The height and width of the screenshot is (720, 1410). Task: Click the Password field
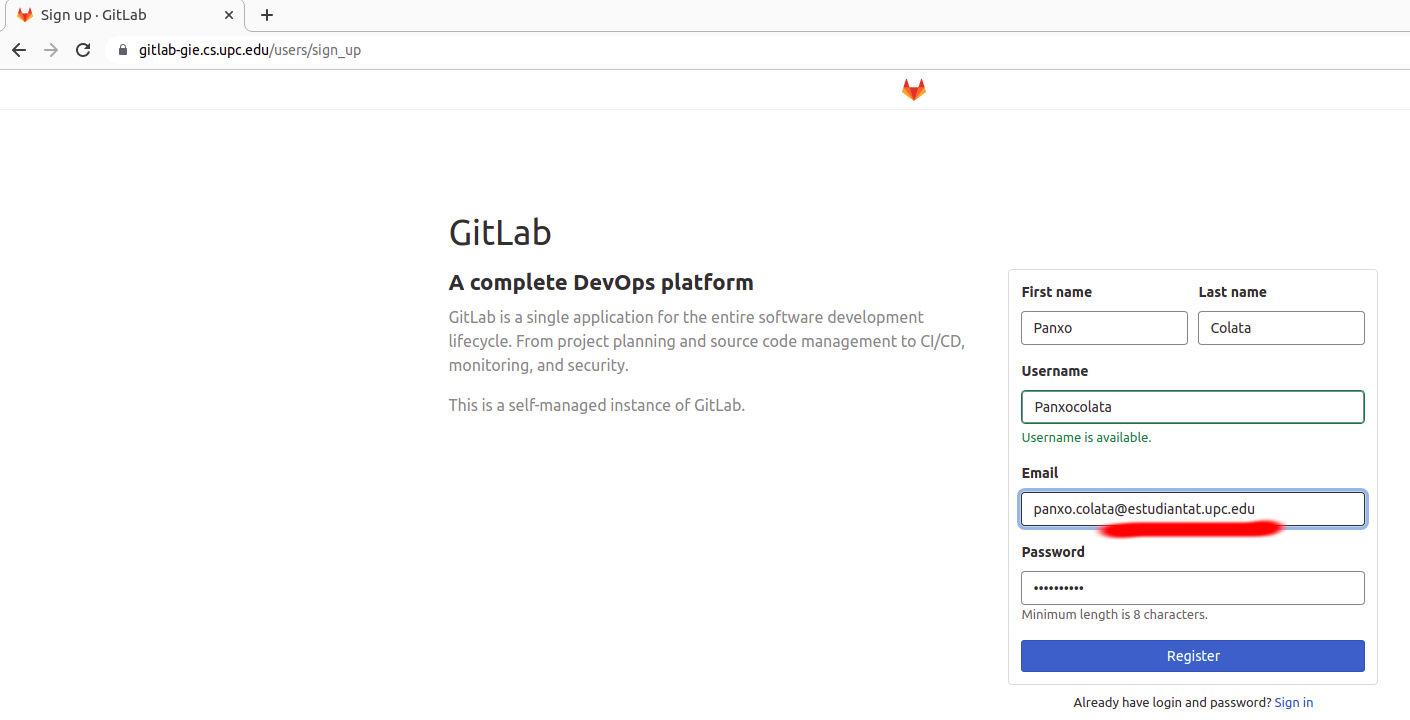(x=1193, y=588)
